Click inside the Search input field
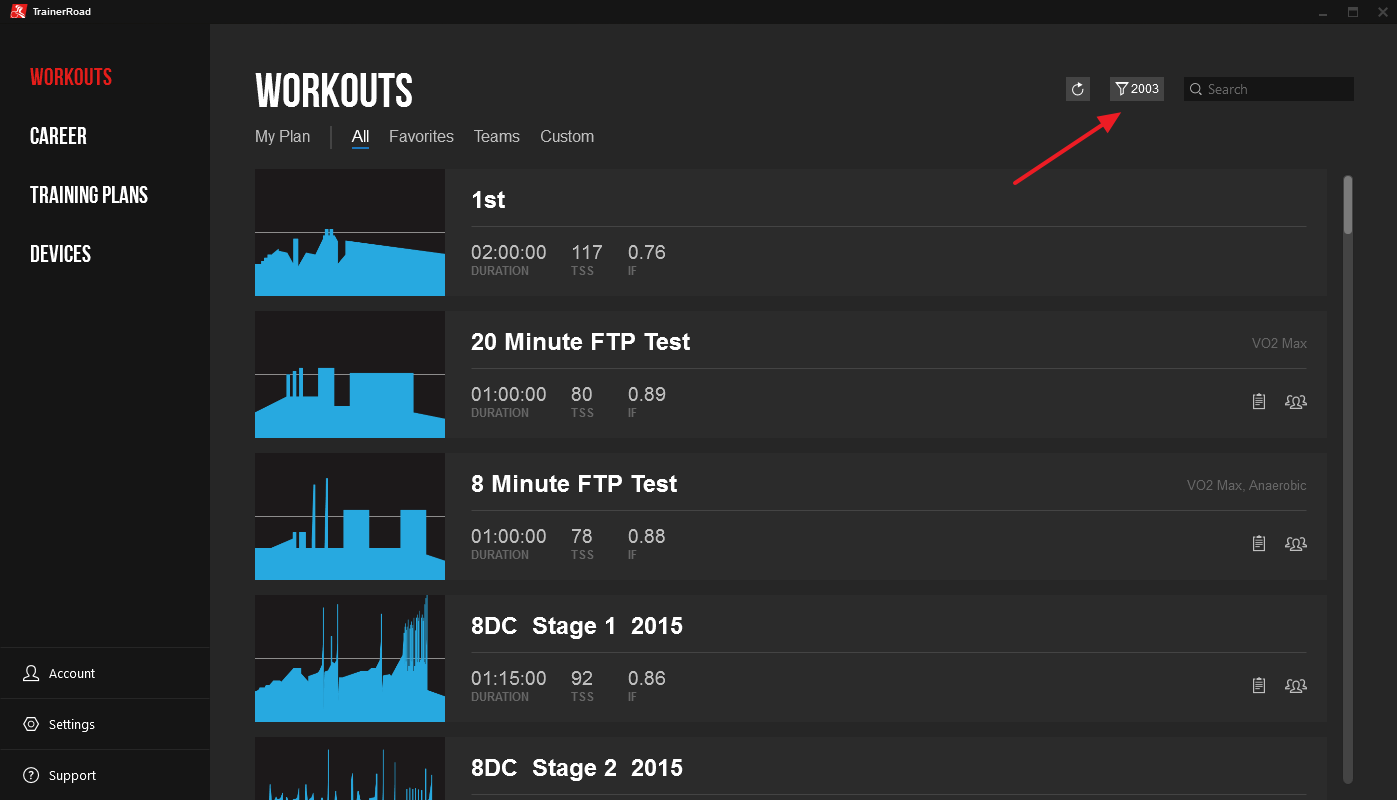Screen dimensions: 1397x800 (1270, 89)
